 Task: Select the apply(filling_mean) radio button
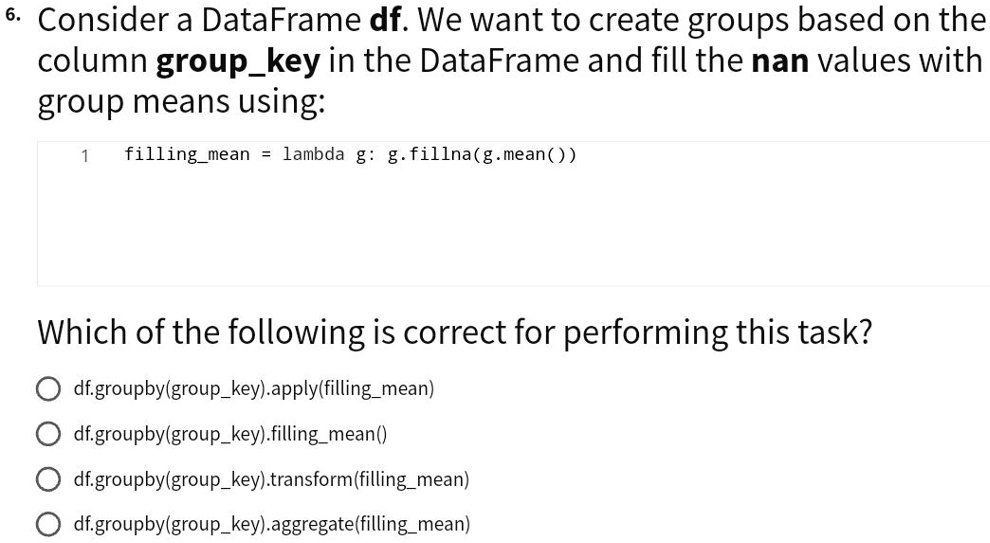(x=49, y=388)
